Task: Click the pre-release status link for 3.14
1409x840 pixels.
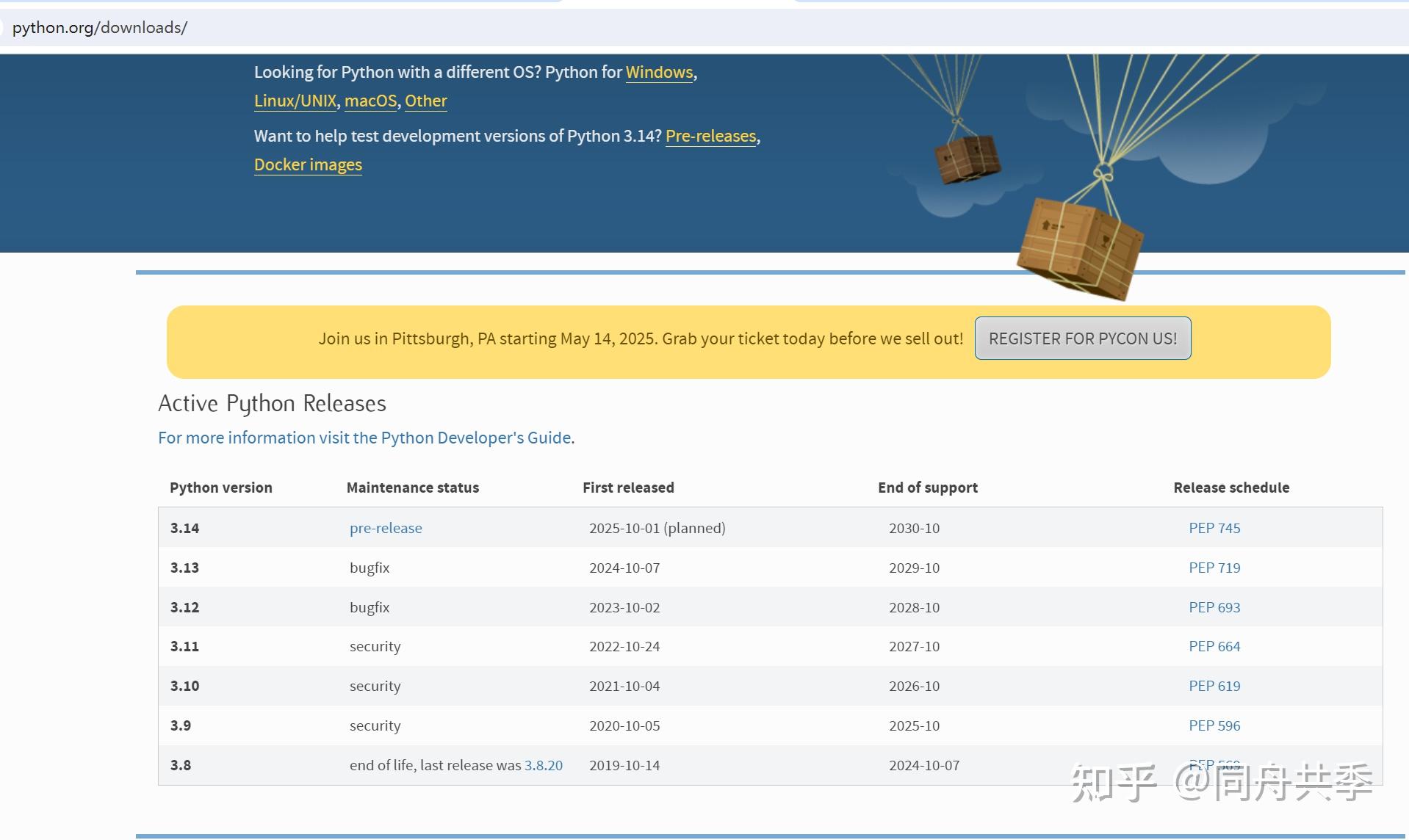Action: click(x=386, y=528)
